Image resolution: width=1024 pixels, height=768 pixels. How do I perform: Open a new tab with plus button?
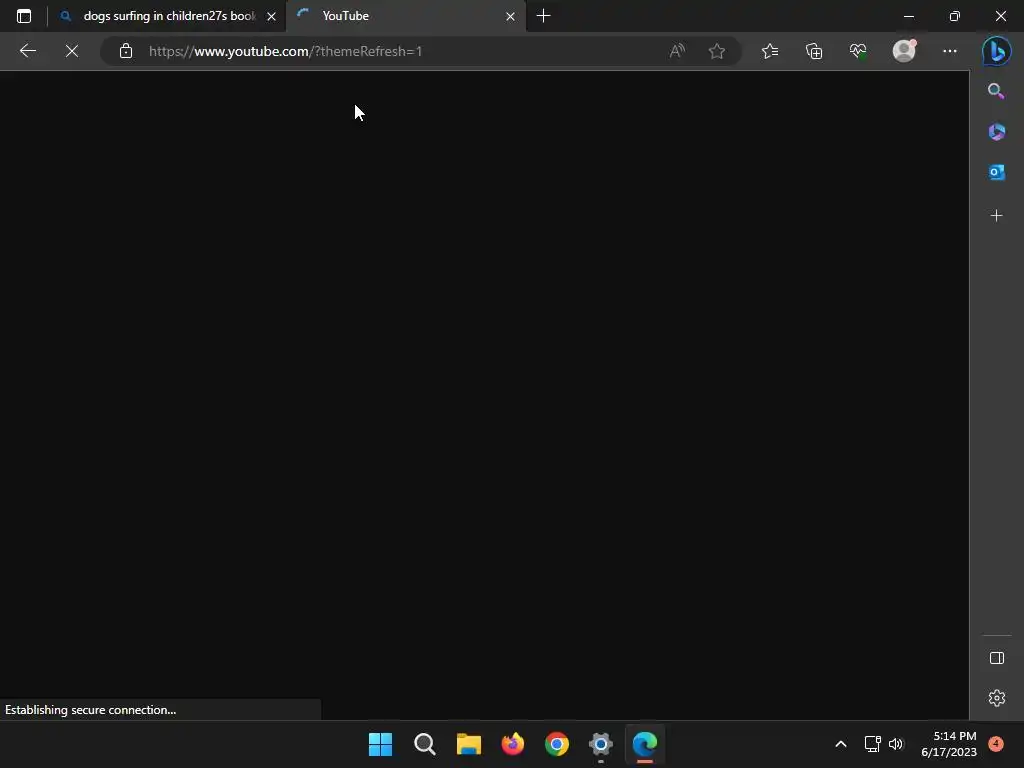tap(543, 16)
